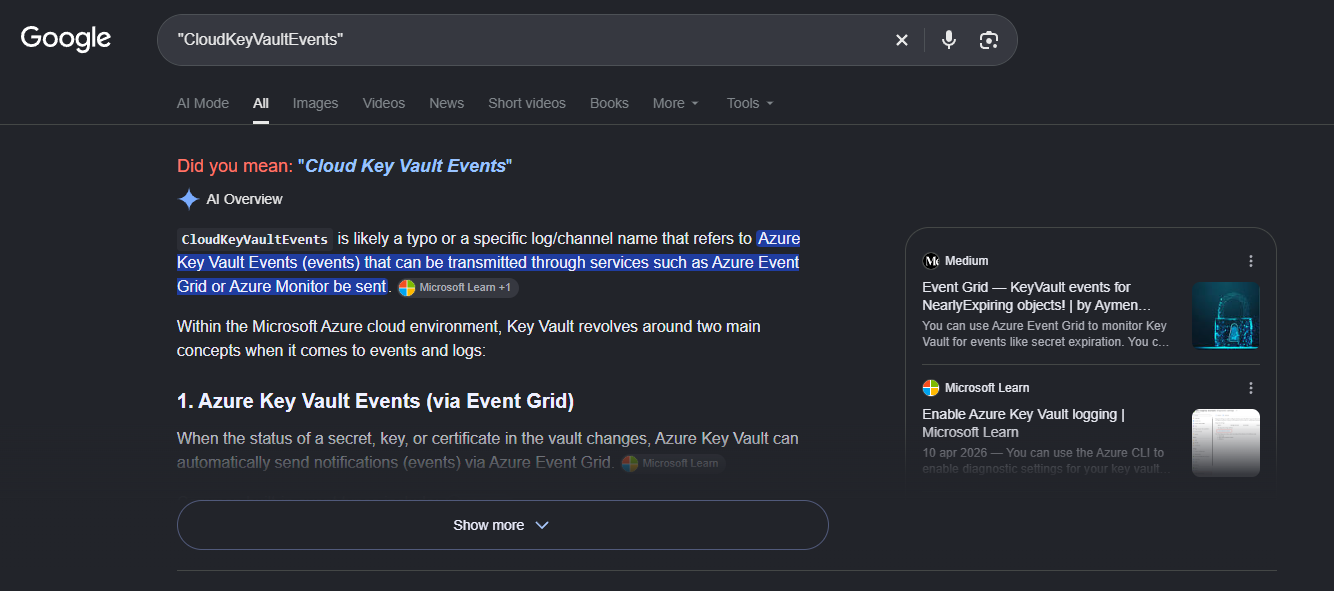Expand the More dropdown menu

(676, 103)
